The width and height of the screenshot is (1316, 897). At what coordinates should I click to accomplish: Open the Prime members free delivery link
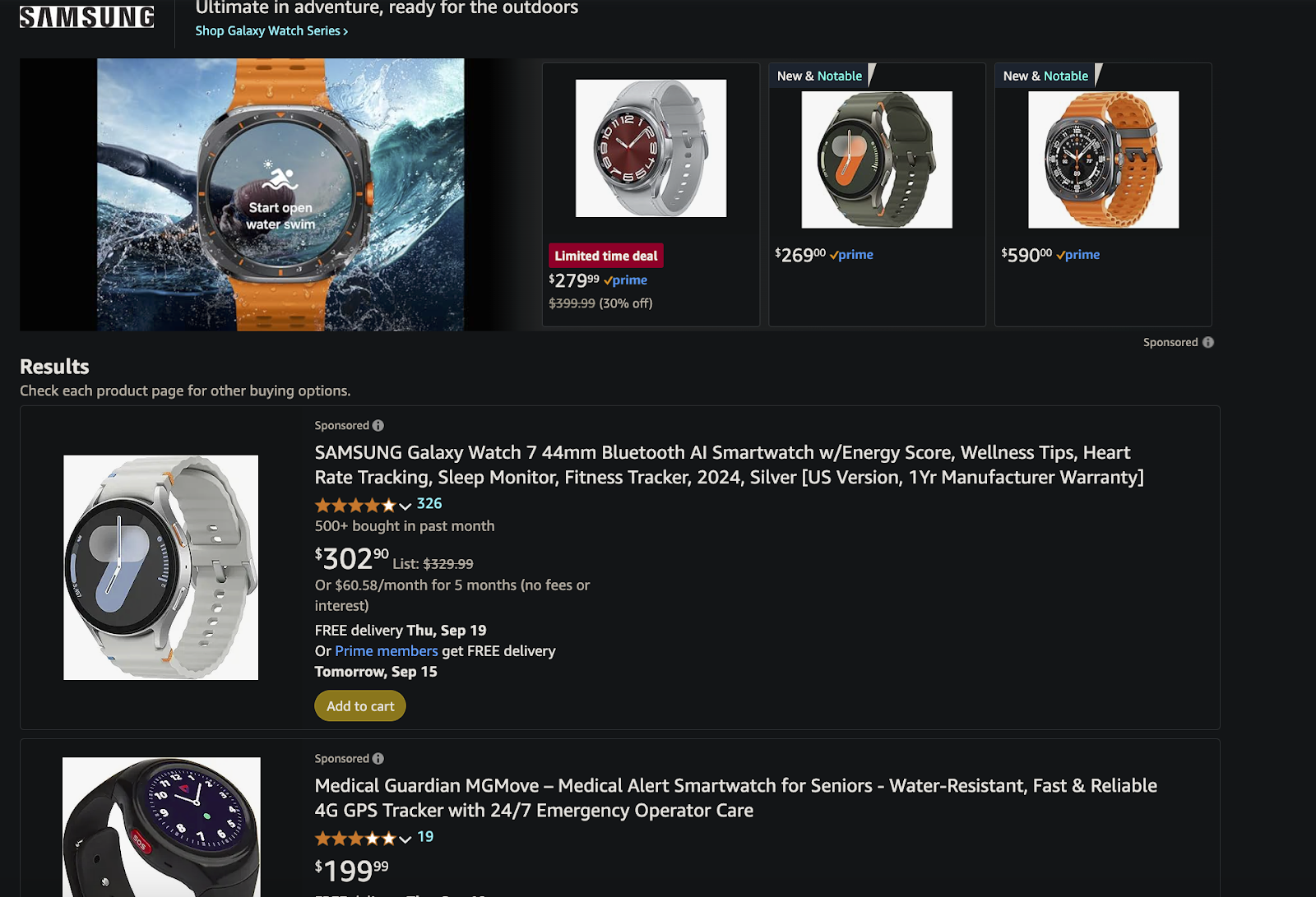point(386,650)
